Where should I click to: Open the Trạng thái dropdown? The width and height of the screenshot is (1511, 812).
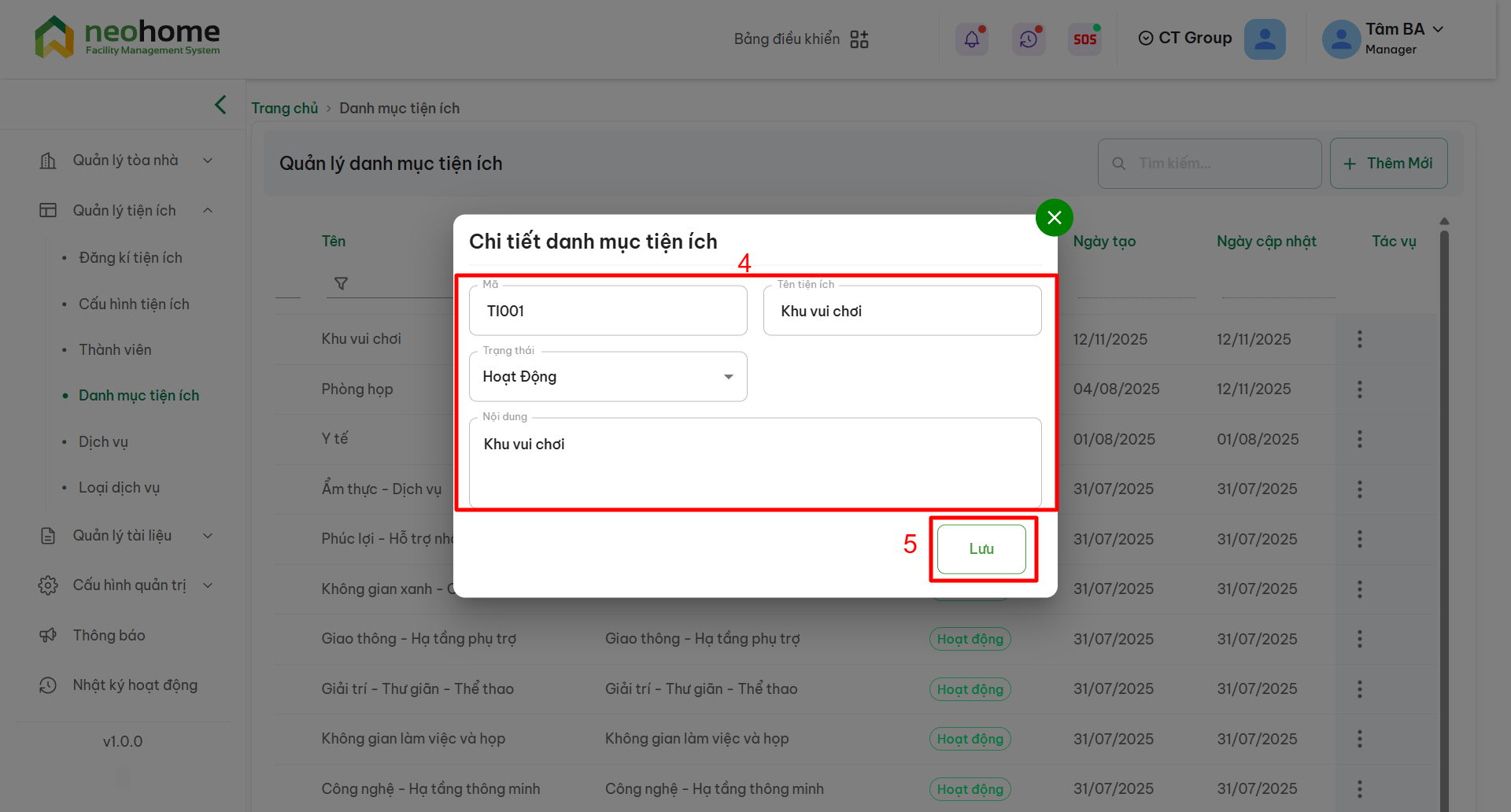click(608, 377)
